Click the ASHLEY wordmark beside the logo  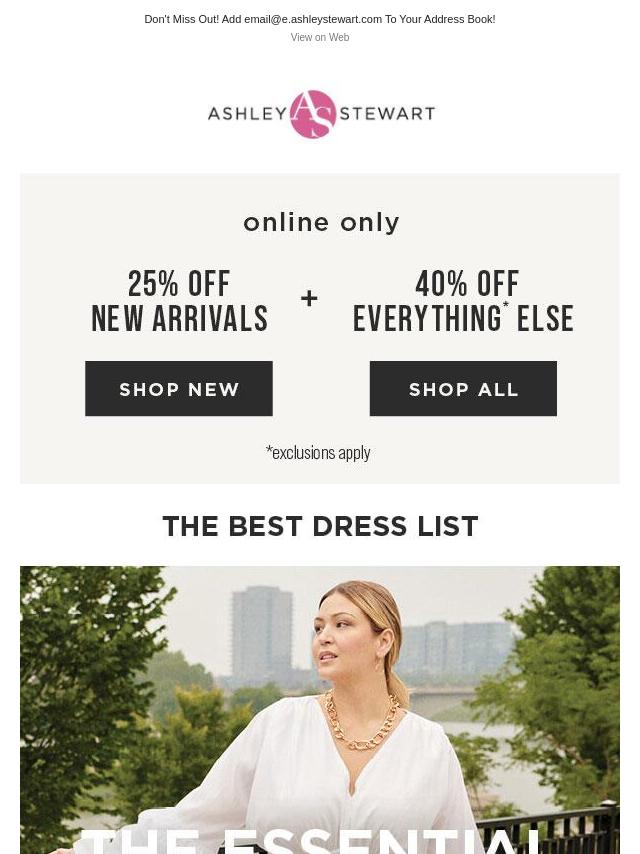(247, 114)
